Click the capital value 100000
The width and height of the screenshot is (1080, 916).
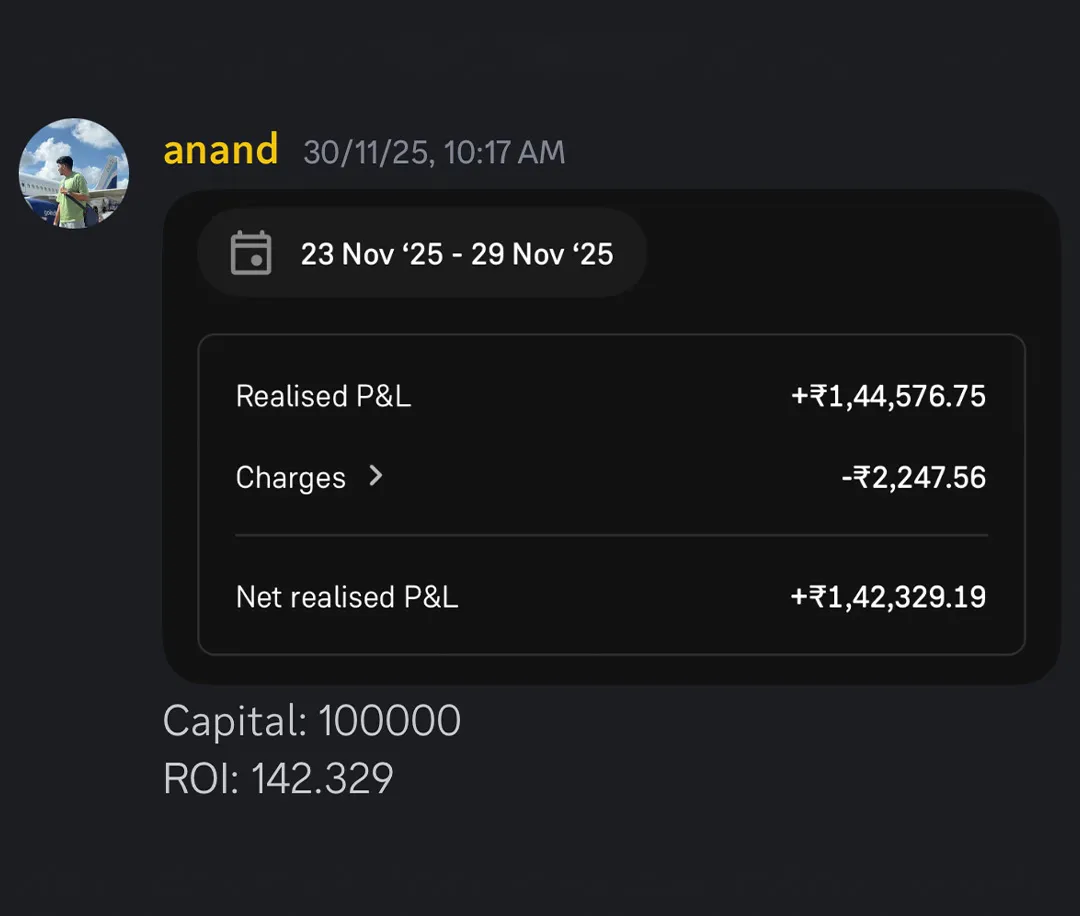point(389,721)
